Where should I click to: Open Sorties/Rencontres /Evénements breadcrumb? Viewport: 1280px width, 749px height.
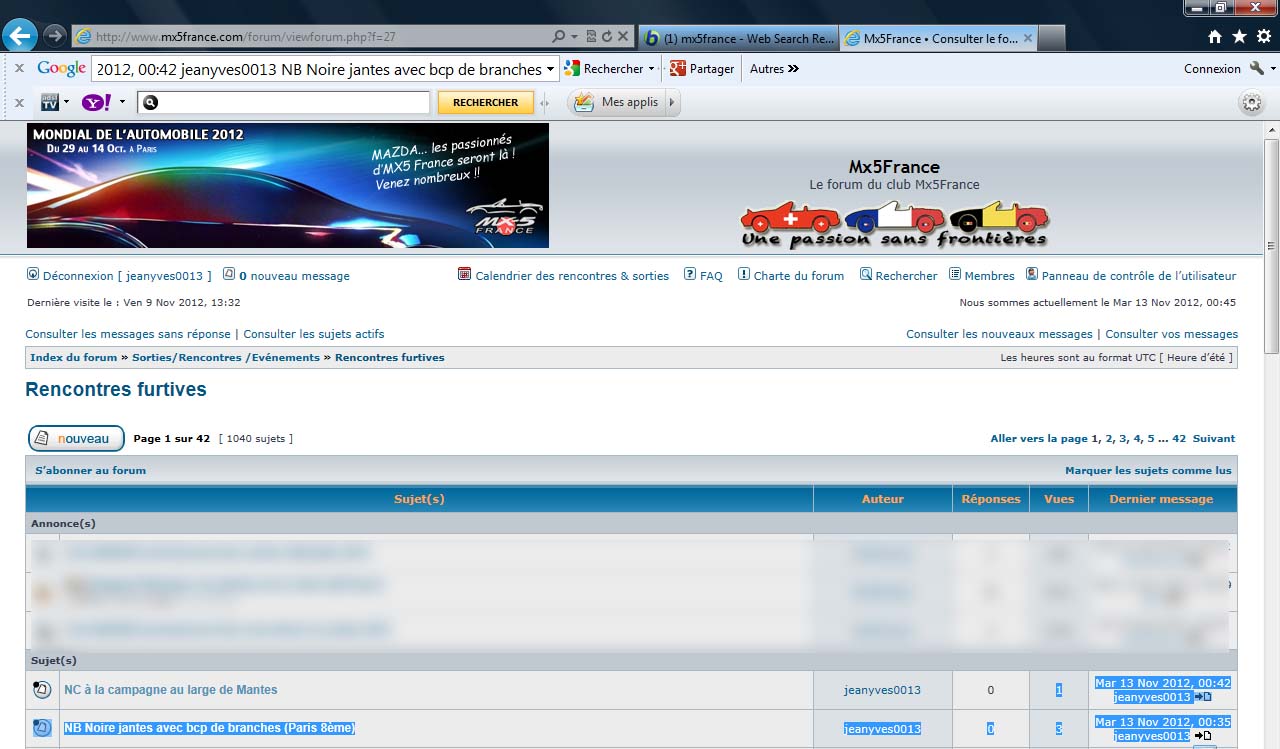[x=226, y=357]
